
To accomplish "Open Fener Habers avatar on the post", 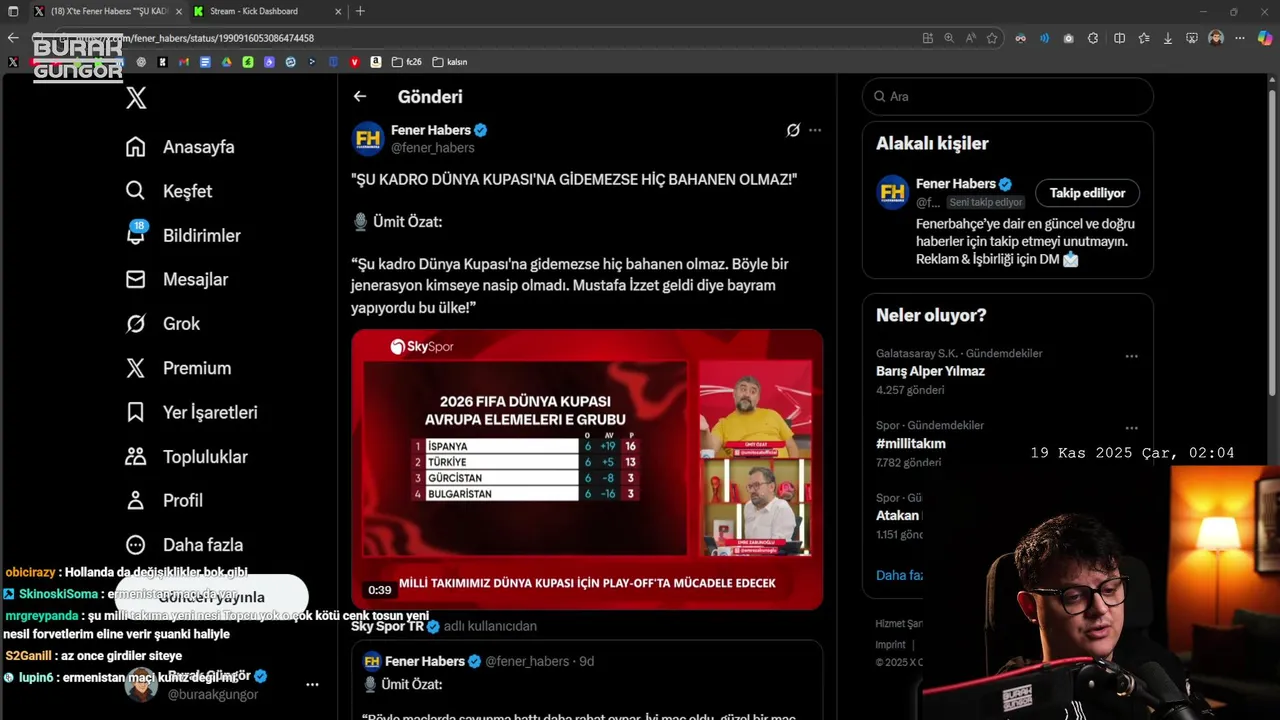I will [x=368, y=138].
